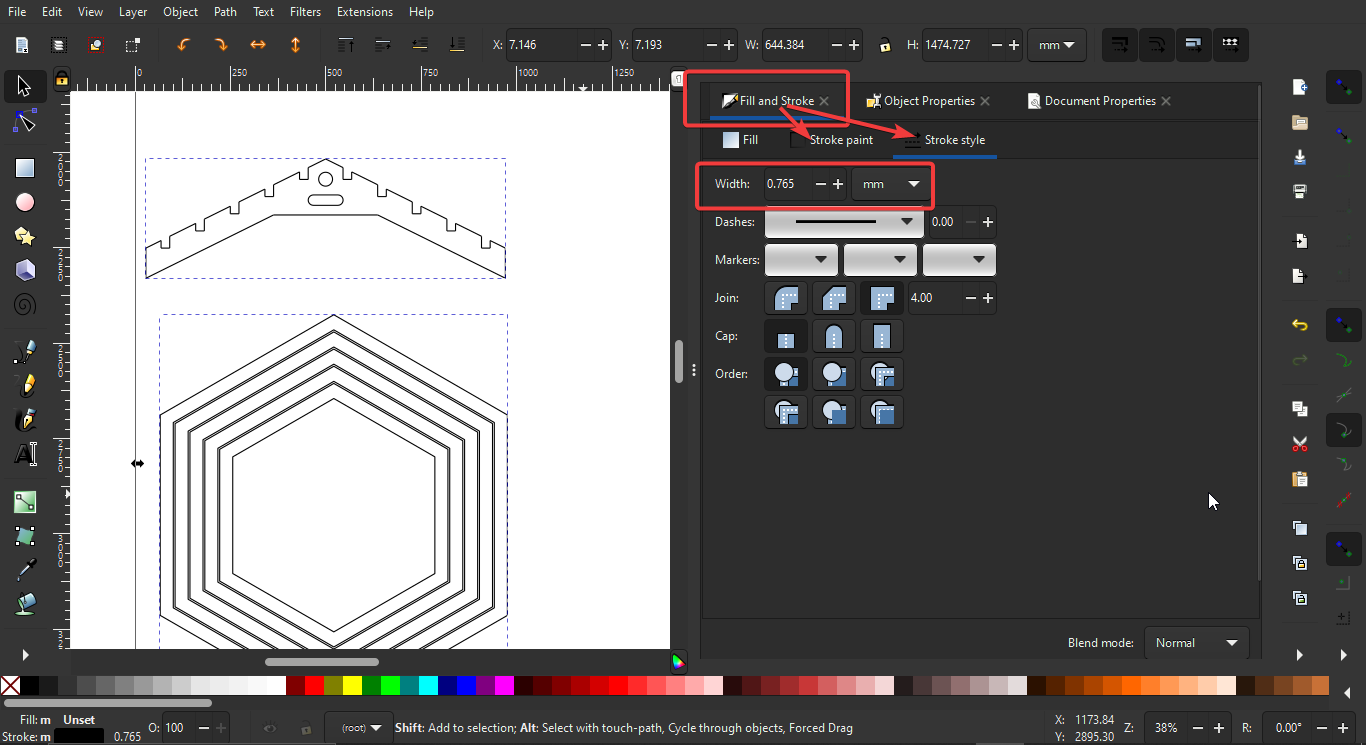Select the Dropper color picker tool
Screen dimensions: 1366x745
point(25,569)
